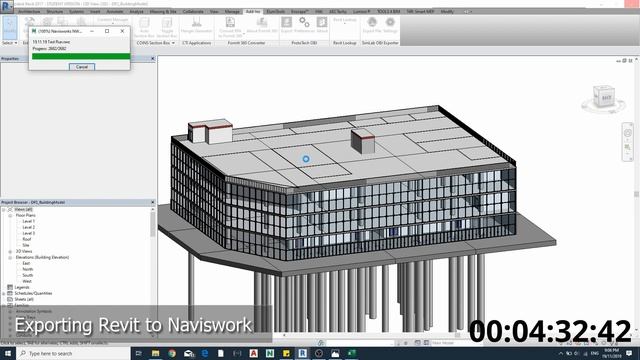Close the Properties panel

[153, 59]
